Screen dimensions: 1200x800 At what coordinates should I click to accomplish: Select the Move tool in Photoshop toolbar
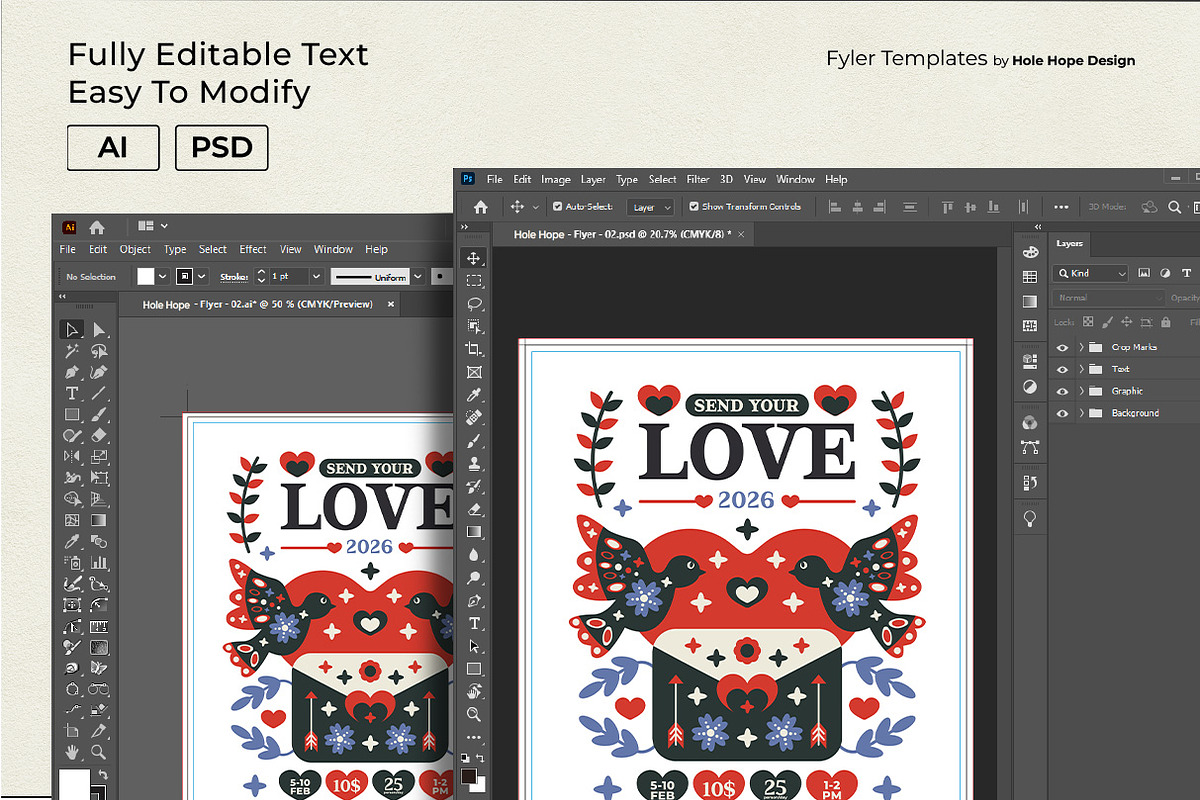[x=474, y=258]
